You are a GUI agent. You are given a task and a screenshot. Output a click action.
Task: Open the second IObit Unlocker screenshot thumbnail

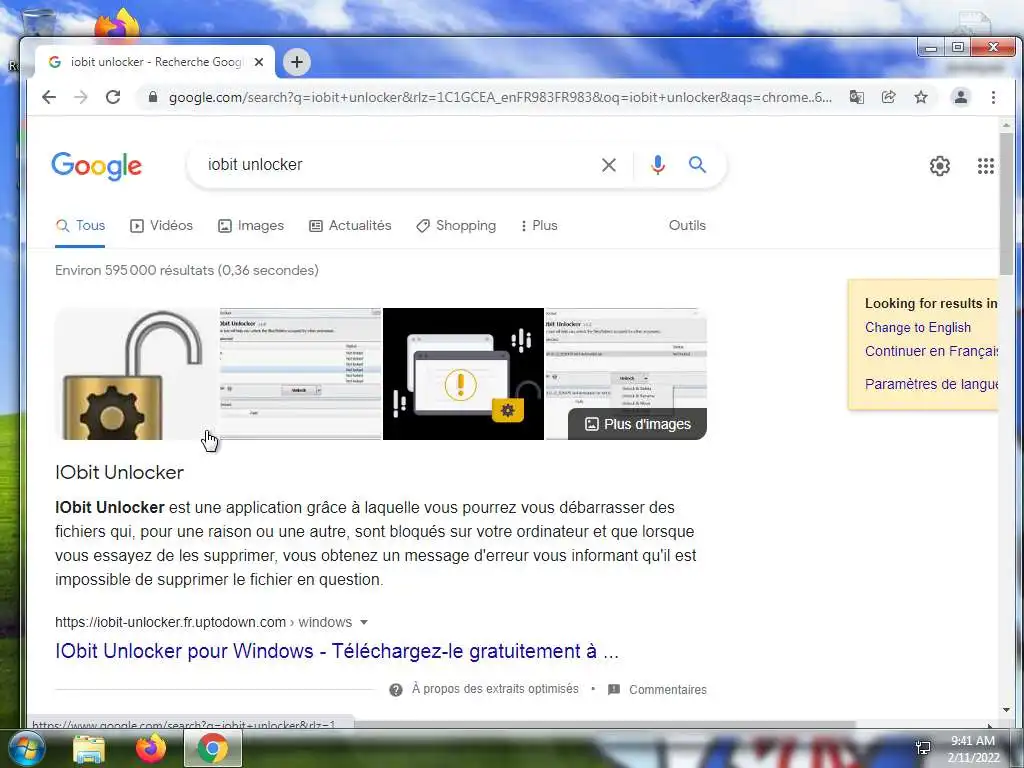point(300,374)
